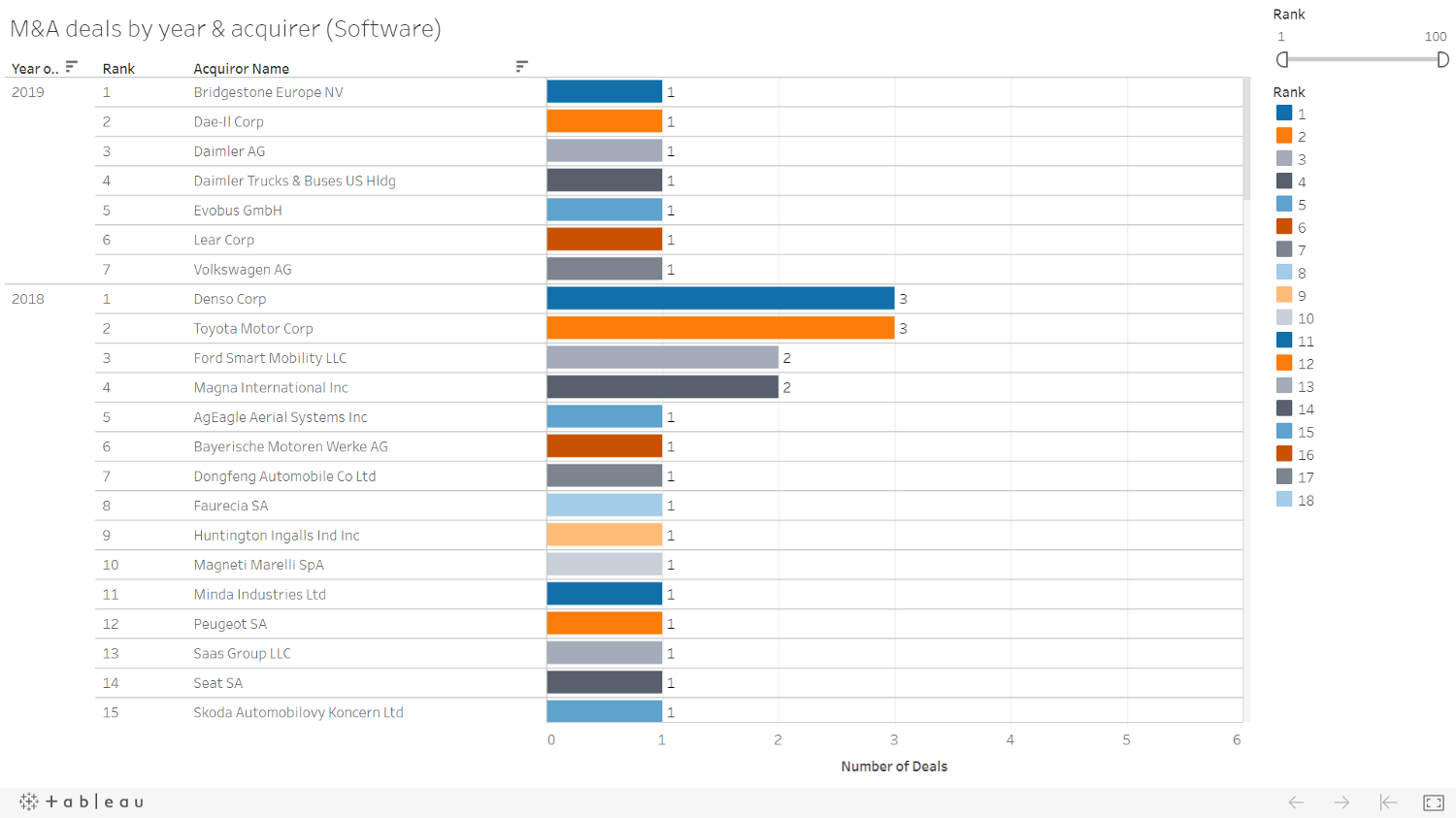The width and height of the screenshot is (1456, 818).
Task: Select the Ford Smart Mobility LLC bar
Action: coord(663,358)
